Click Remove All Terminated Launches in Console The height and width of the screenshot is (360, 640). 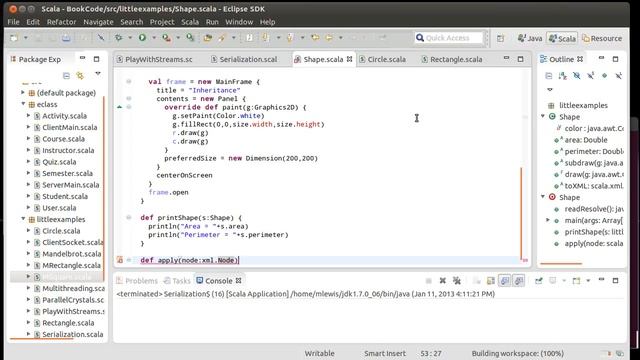(457, 281)
